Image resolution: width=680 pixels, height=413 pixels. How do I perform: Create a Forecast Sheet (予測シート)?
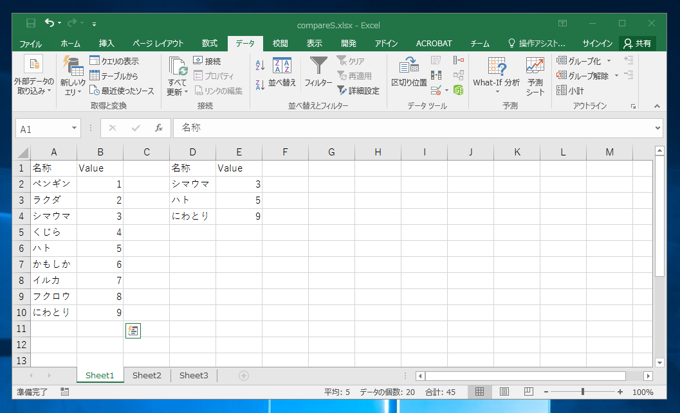pos(535,76)
